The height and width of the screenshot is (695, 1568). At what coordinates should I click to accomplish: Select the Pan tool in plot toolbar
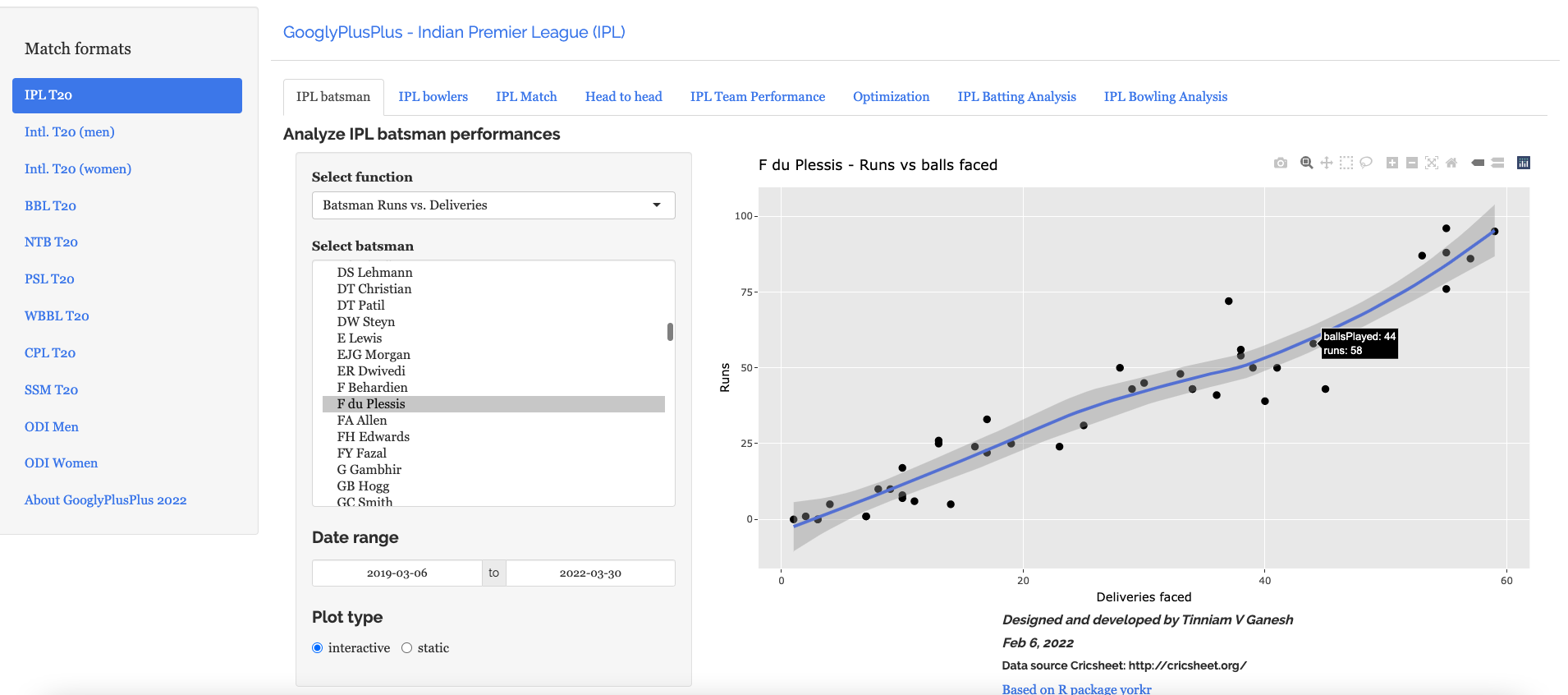click(x=1326, y=163)
